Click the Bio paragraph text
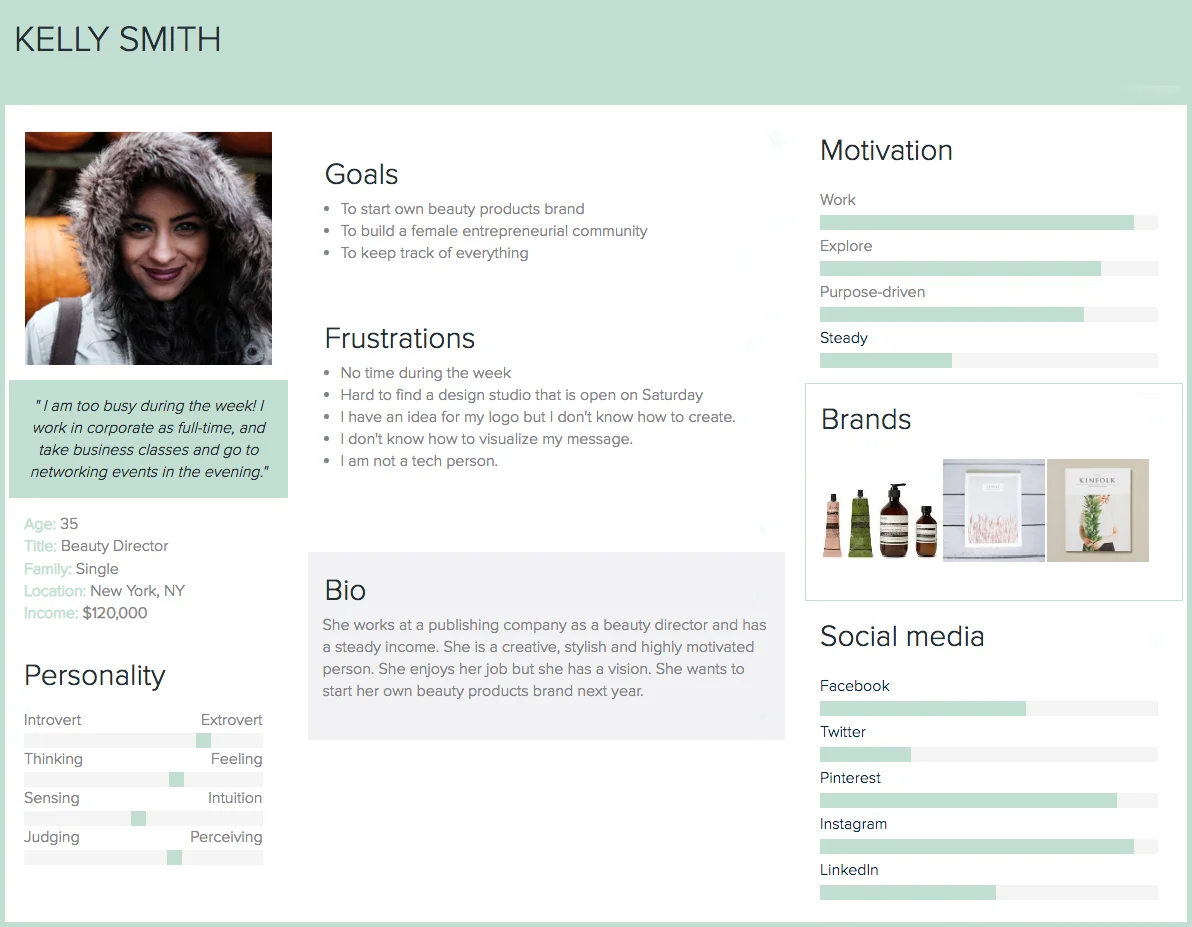The image size is (1192, 927). (x=544, y=658)
